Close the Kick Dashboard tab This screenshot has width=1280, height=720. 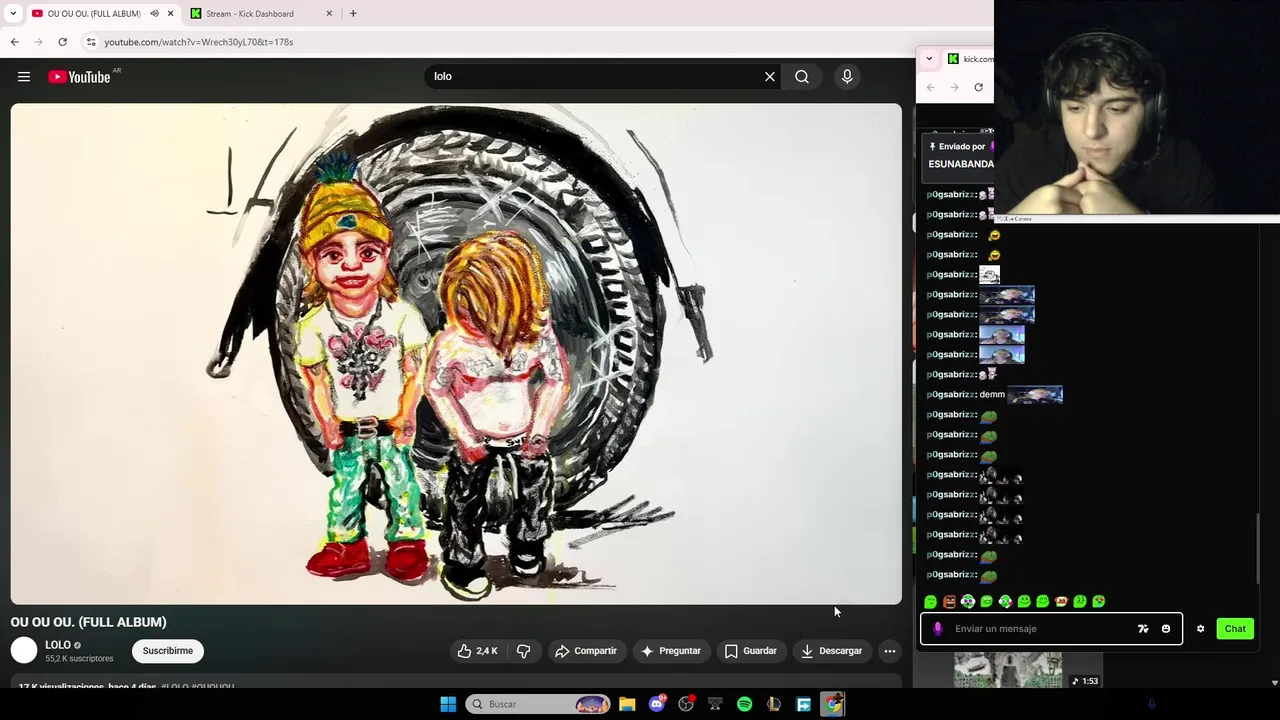coord(329,14)
